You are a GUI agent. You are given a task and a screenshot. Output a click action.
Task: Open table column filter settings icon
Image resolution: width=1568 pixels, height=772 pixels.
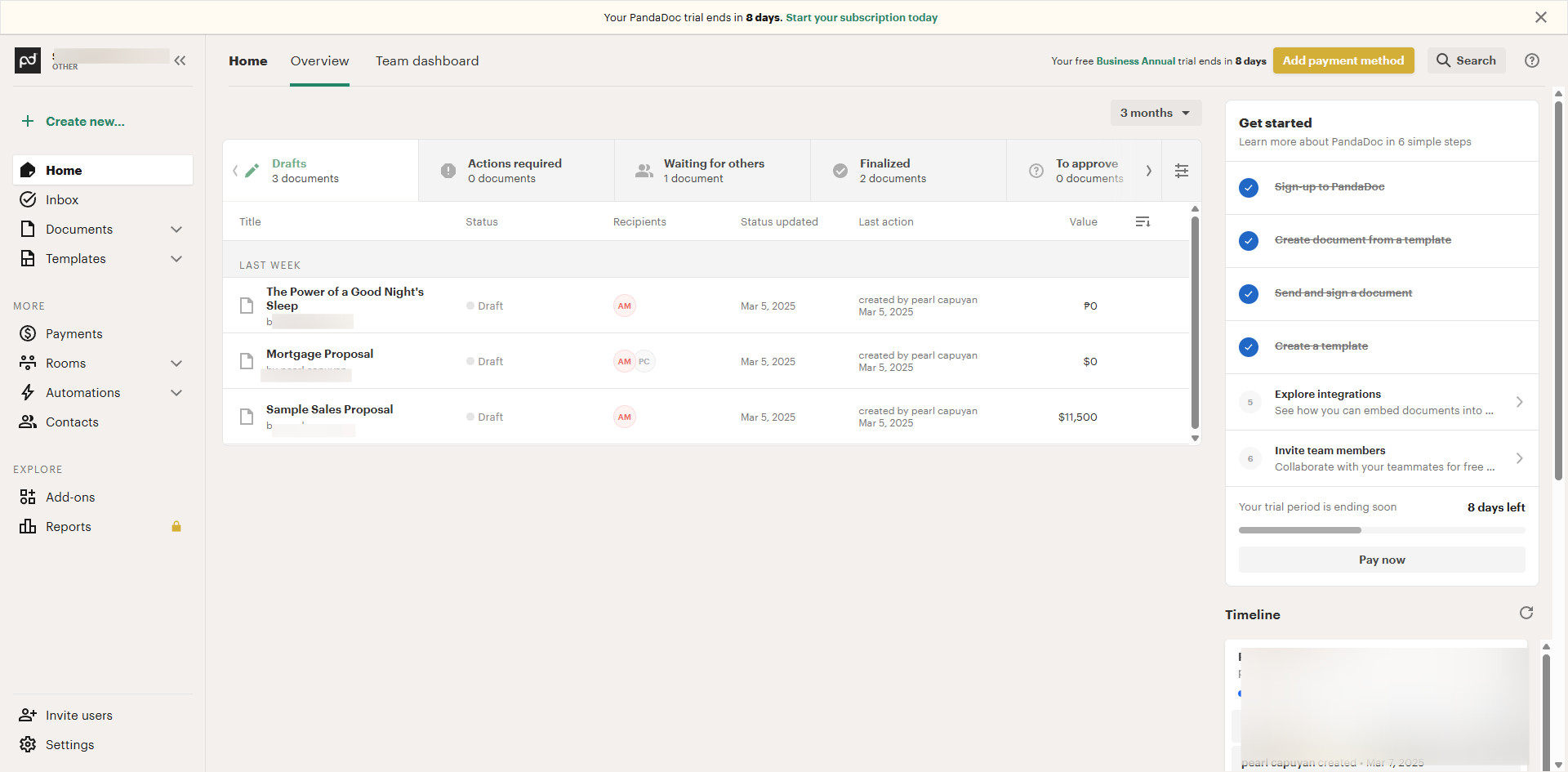click(1182, 171)
